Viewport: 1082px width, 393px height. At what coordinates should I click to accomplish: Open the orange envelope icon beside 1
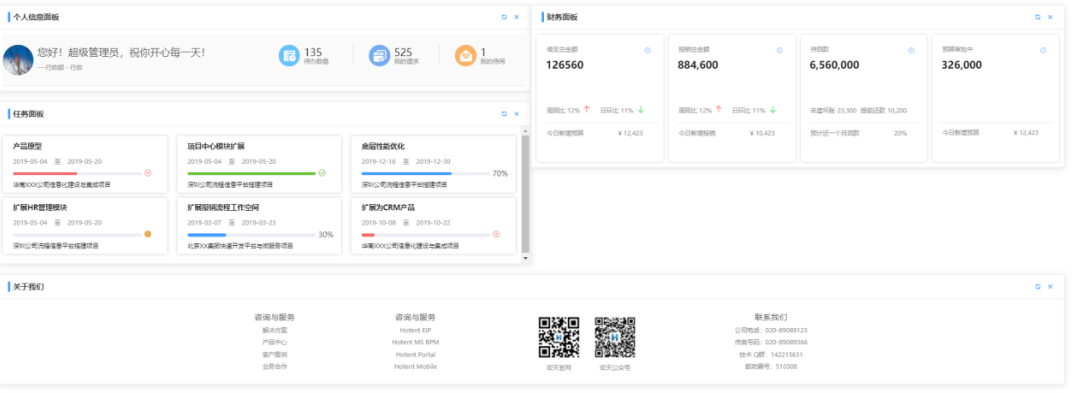pos(466,56)
